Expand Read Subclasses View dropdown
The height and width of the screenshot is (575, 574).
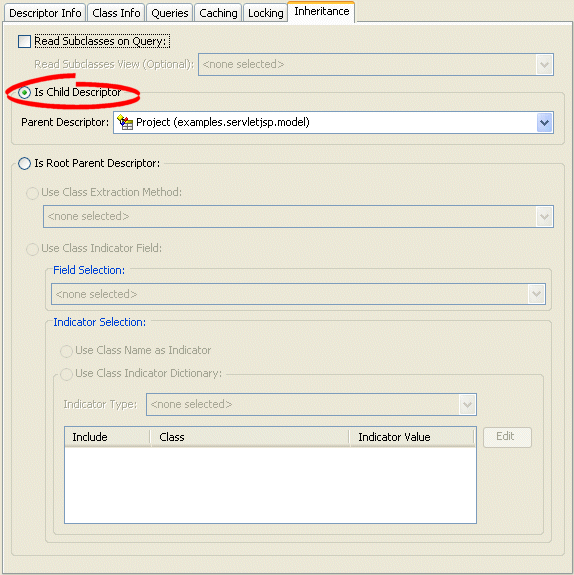pos(545,65)
